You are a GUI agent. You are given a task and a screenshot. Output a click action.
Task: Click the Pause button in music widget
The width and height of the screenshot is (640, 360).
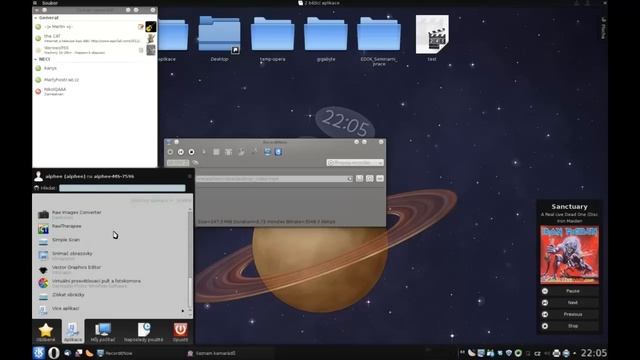pyautogui.click(x=569, y=291)
